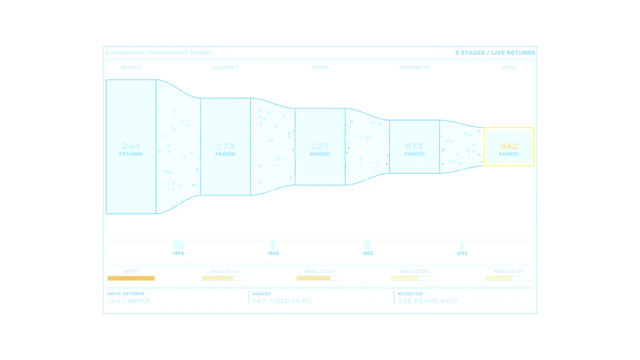Select the LOCK stage header label
Screen dimensions: 640x360
509,67
